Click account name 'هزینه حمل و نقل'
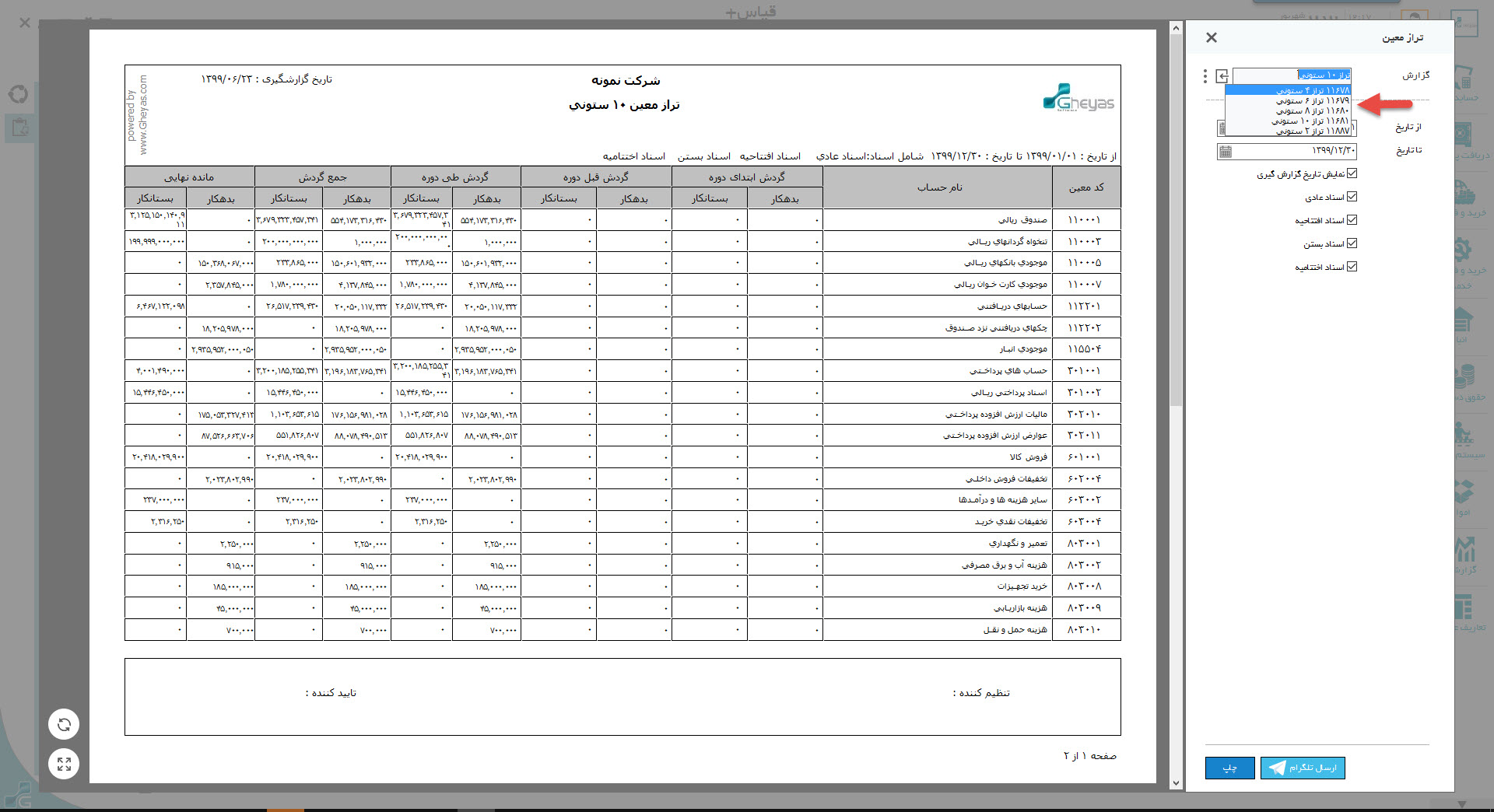The width and height of the screenshot is (1494, 812). pyautogui.click(x=1015, y=629)
